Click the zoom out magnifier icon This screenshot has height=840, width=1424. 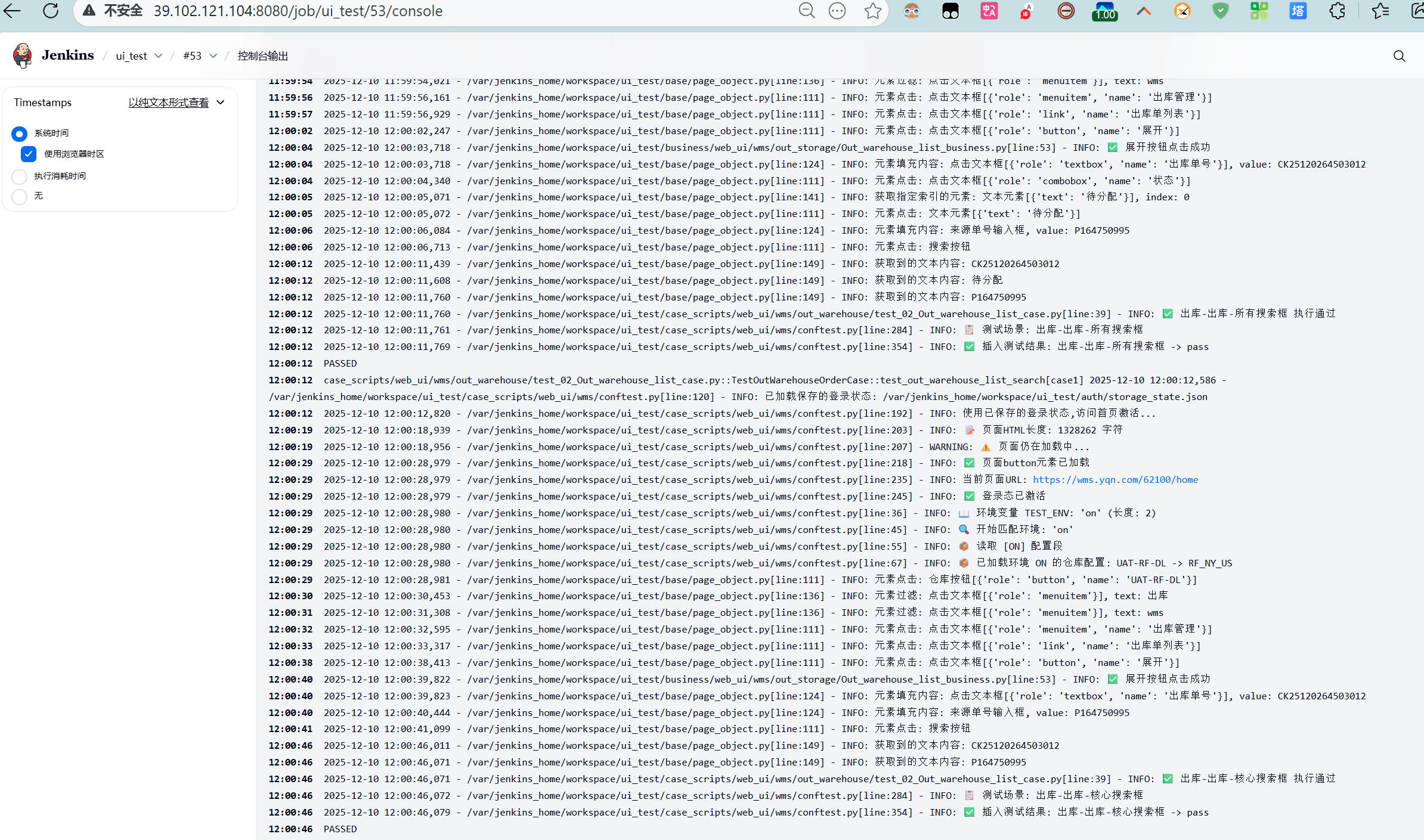[806, 11]
